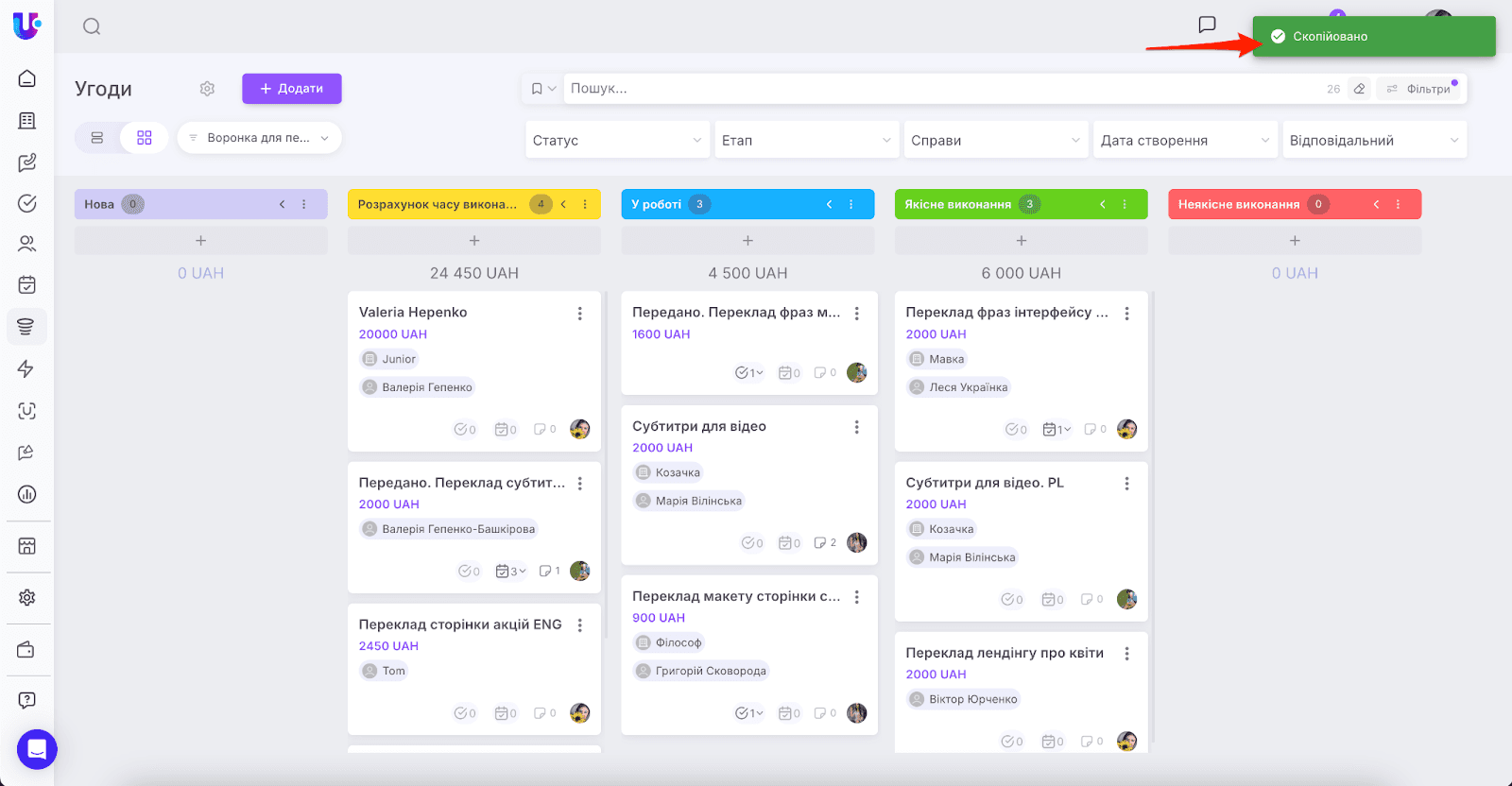The width and height of the screenshot is (1512, 786).
Task: Open the Відповідальний dropdown
Action: (x=1373, y=141)
